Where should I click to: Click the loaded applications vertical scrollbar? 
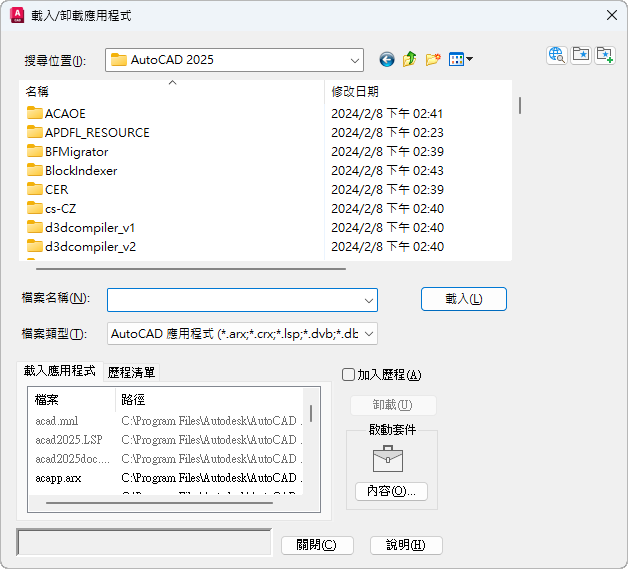point(311,413)
